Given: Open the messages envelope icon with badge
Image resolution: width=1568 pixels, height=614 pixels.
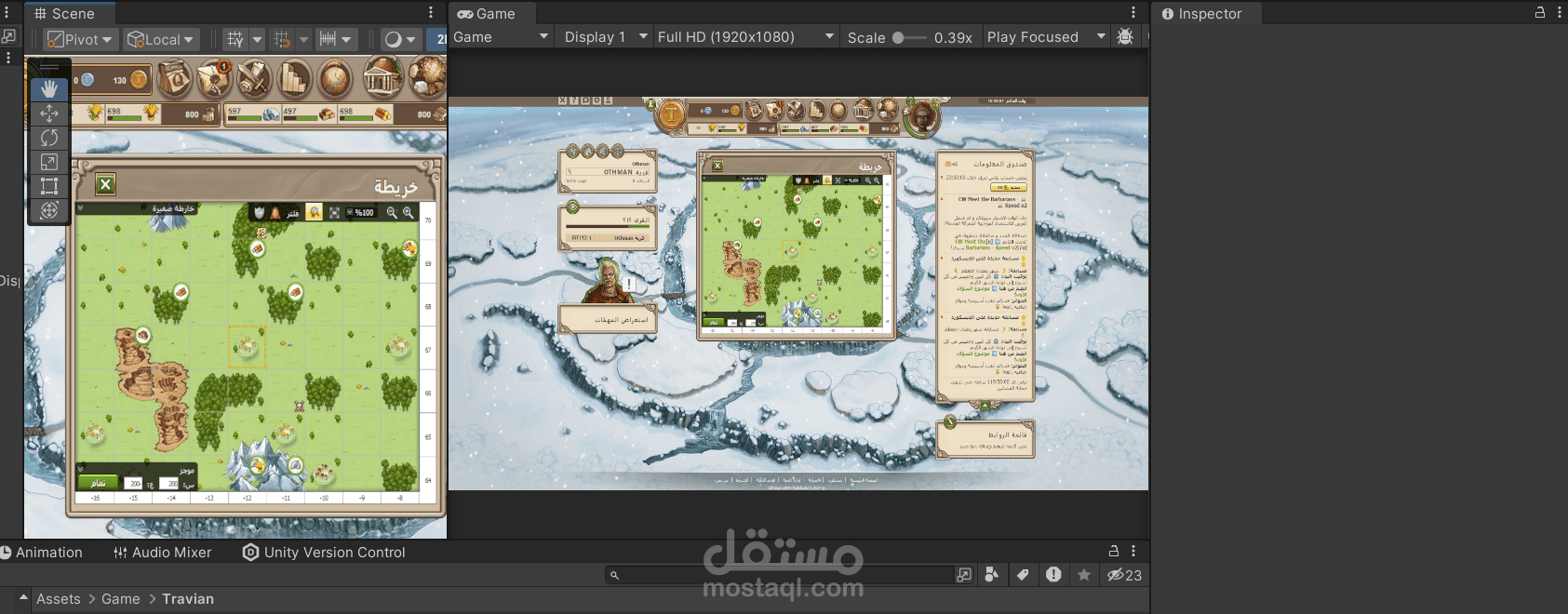Looking at the screenshot, I should pyautogui.click(x=214, y=80).
